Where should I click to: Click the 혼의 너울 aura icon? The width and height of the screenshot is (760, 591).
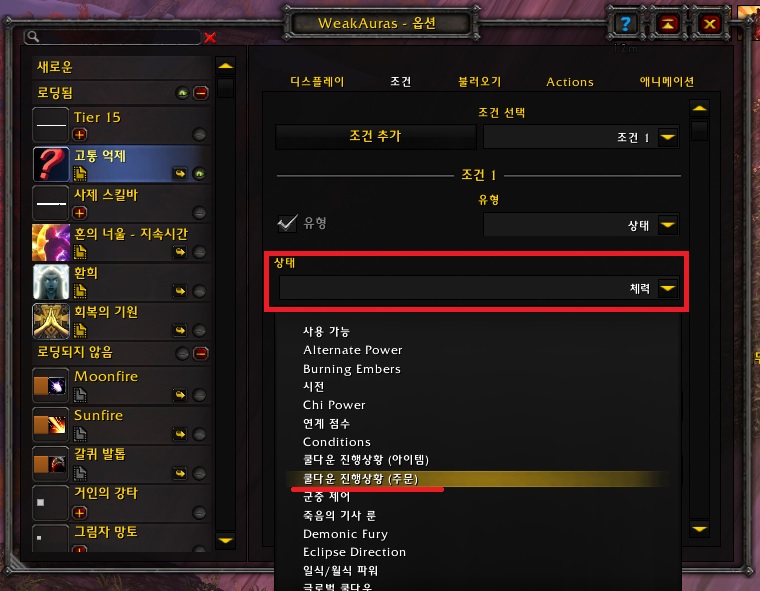(50, 242)
